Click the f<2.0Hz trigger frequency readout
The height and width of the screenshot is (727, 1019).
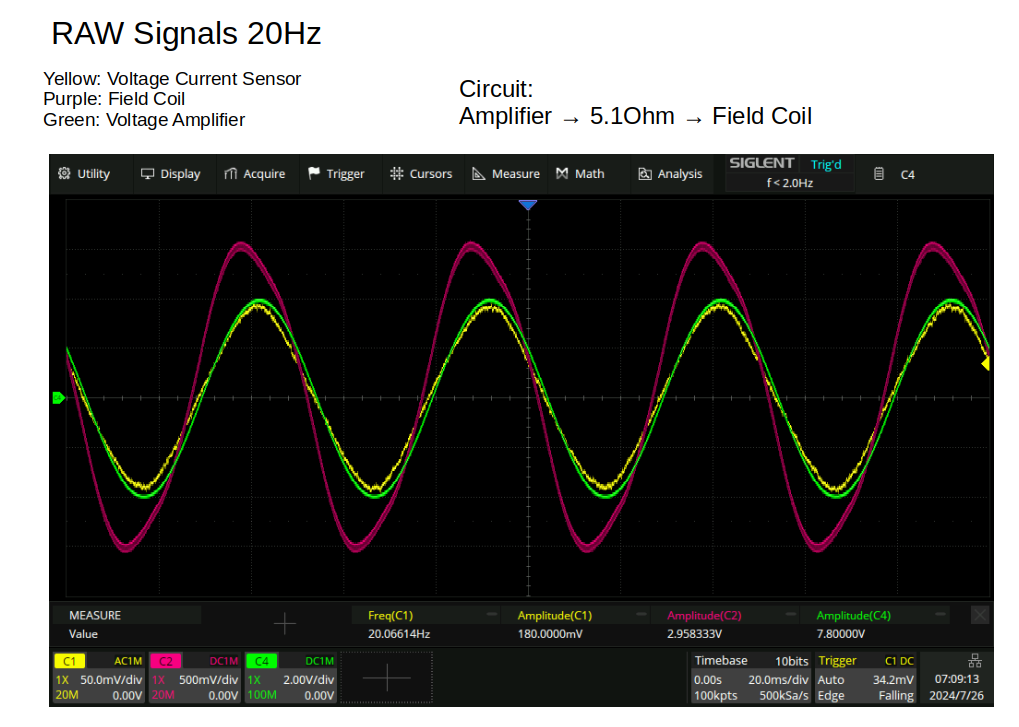click(x=790, y=183)
